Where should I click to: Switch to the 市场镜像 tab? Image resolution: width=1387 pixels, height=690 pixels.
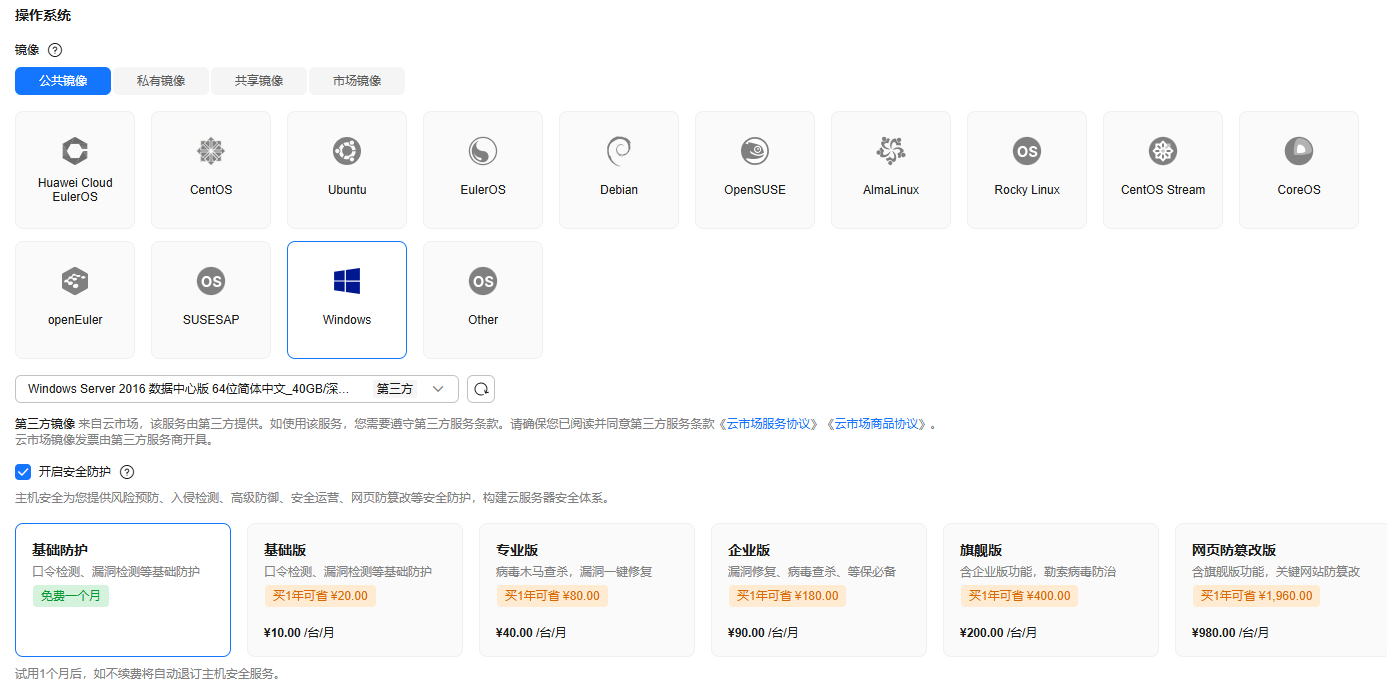357,81
